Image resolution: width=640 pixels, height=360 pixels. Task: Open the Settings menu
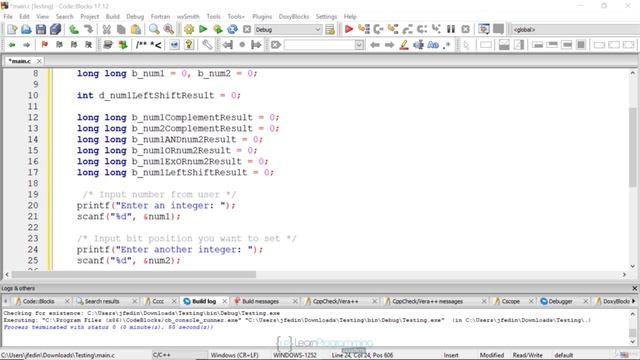[x=326, y=16]
